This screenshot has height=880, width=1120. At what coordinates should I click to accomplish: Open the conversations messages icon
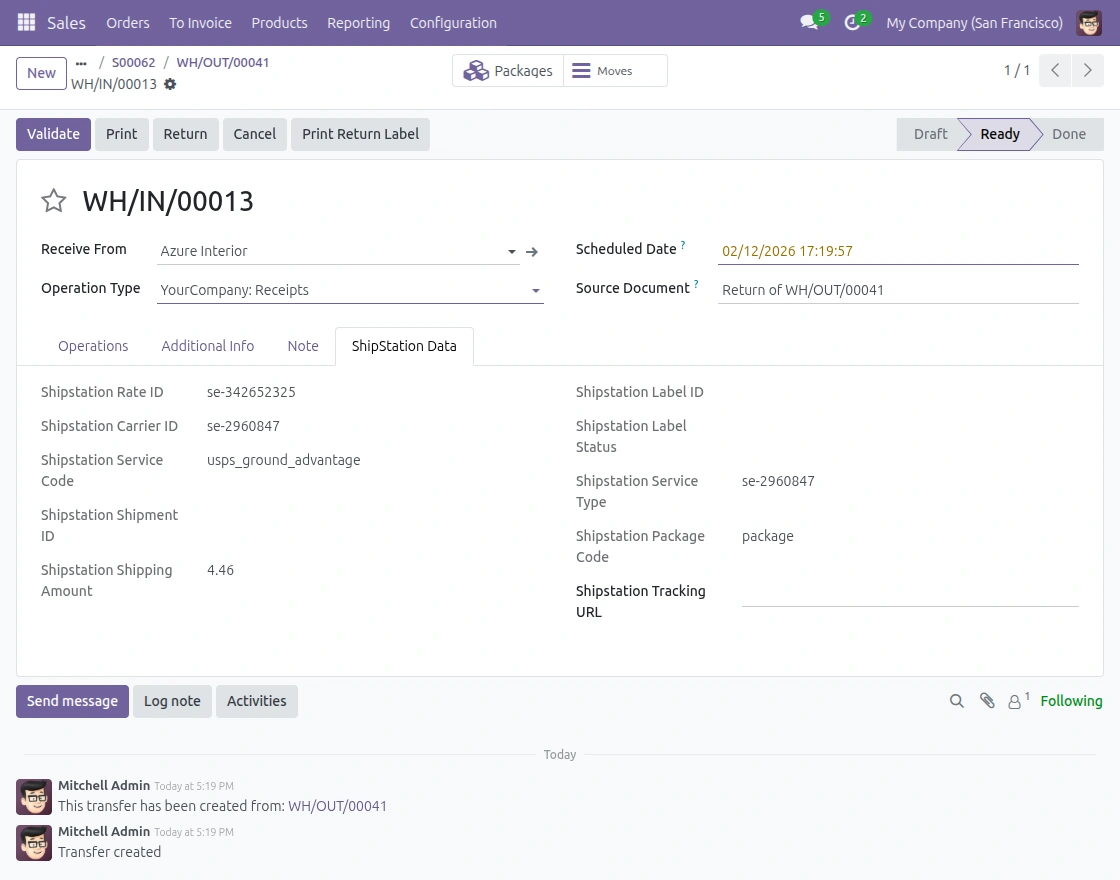tap(808, 22)
